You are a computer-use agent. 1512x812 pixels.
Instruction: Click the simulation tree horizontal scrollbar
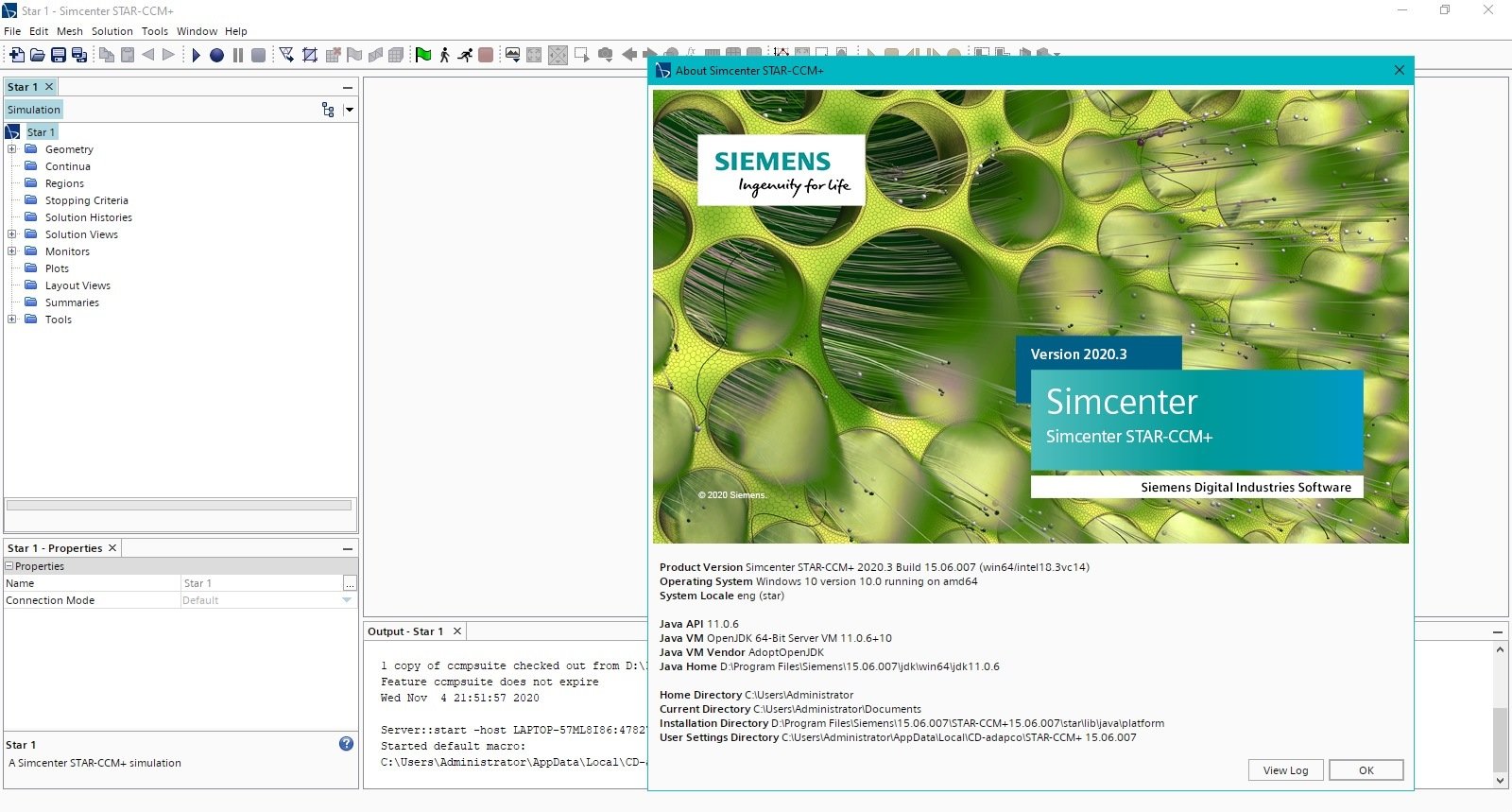tap(180, 505)
